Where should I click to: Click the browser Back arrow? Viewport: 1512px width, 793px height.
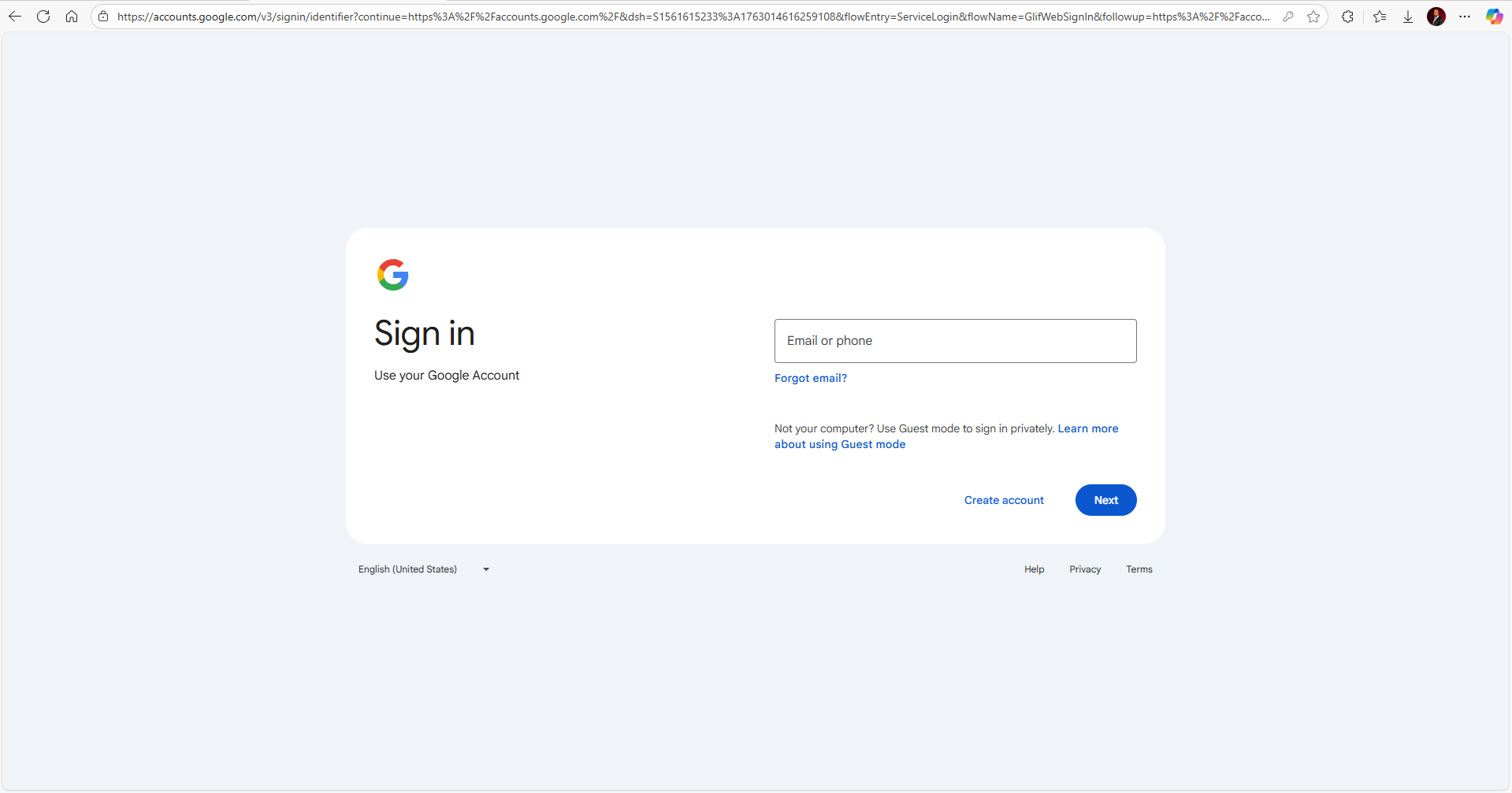point(15,17)
